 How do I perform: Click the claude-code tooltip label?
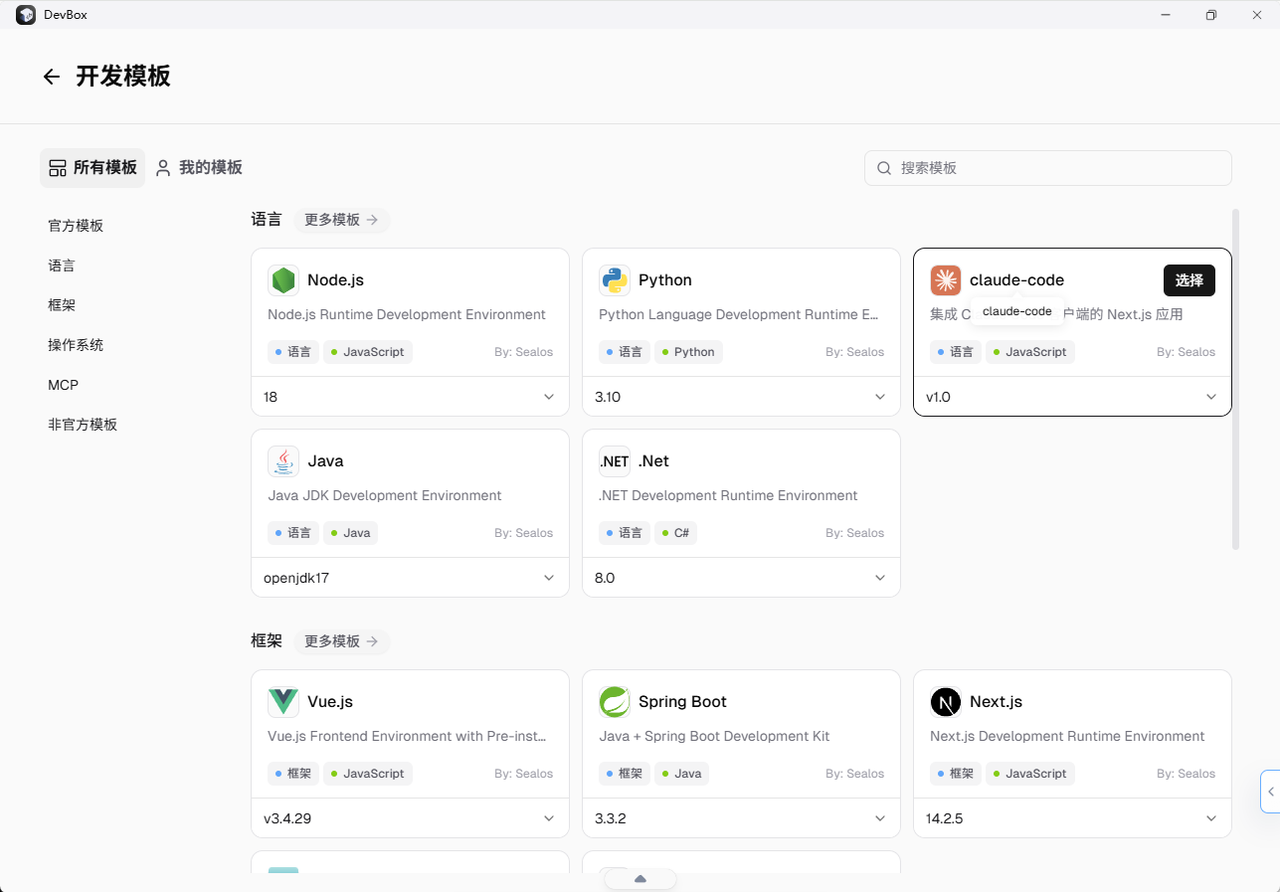point(1017,311)
